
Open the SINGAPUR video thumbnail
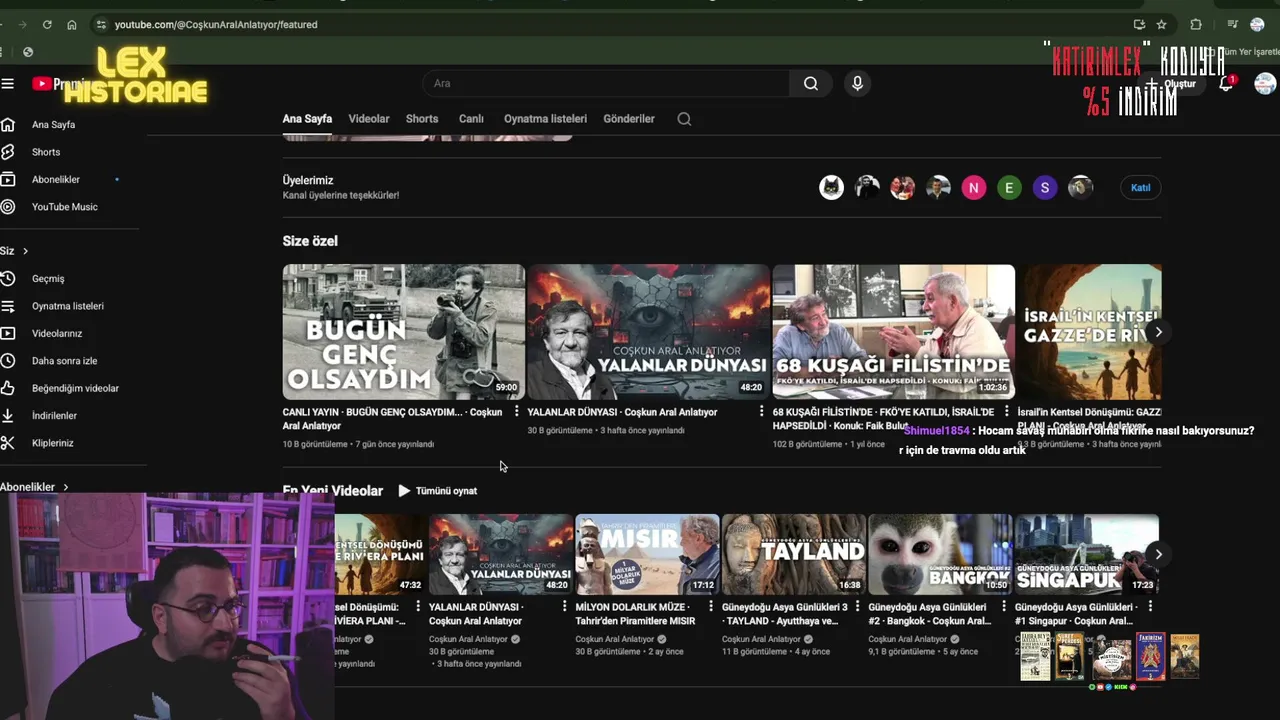pos(1087,555)
